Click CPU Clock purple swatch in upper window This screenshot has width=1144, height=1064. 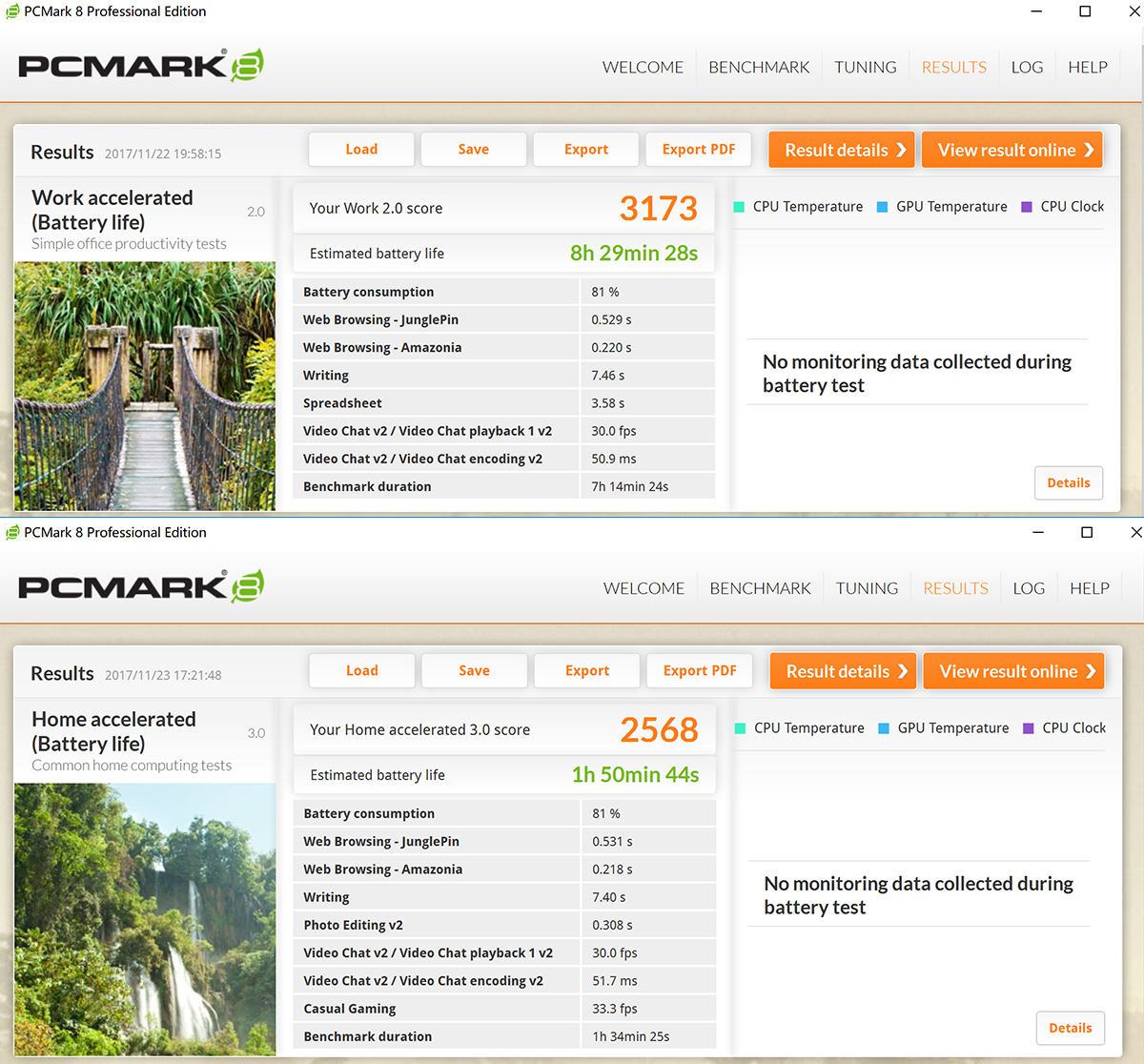point(1027,207)
